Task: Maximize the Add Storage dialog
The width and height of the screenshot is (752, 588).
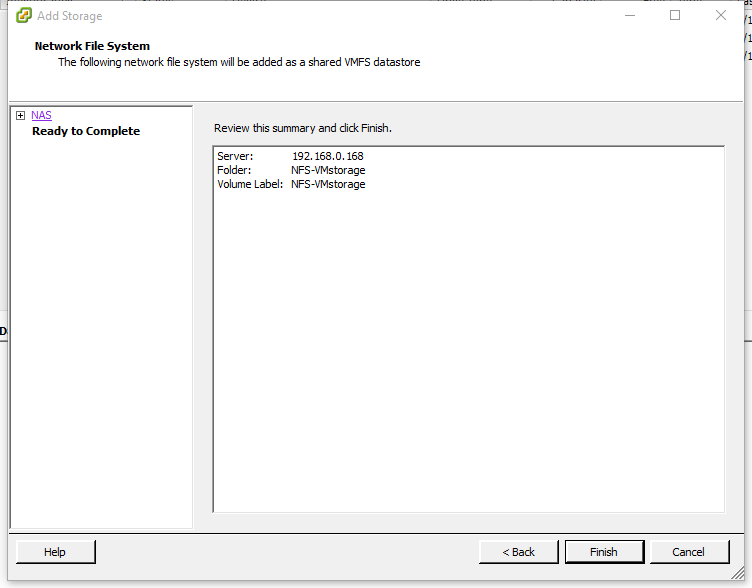Action: coord(675,15)
